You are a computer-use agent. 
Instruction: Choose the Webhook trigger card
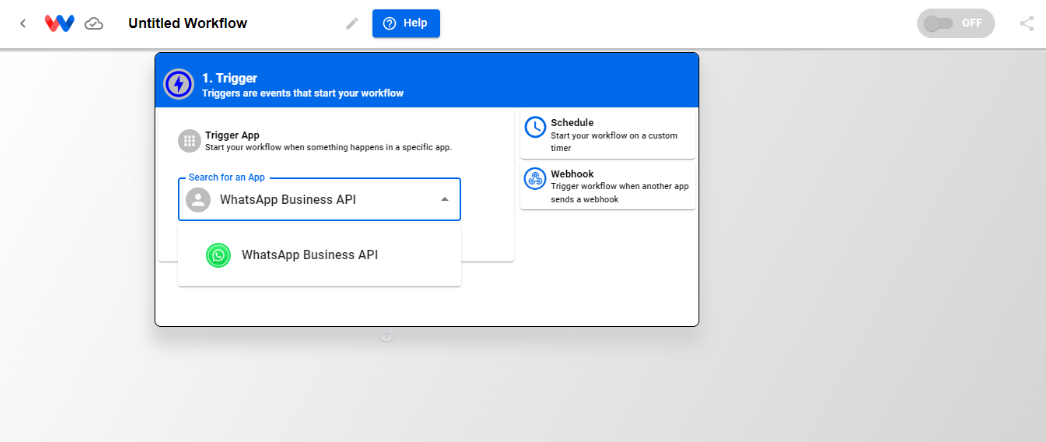608,186
